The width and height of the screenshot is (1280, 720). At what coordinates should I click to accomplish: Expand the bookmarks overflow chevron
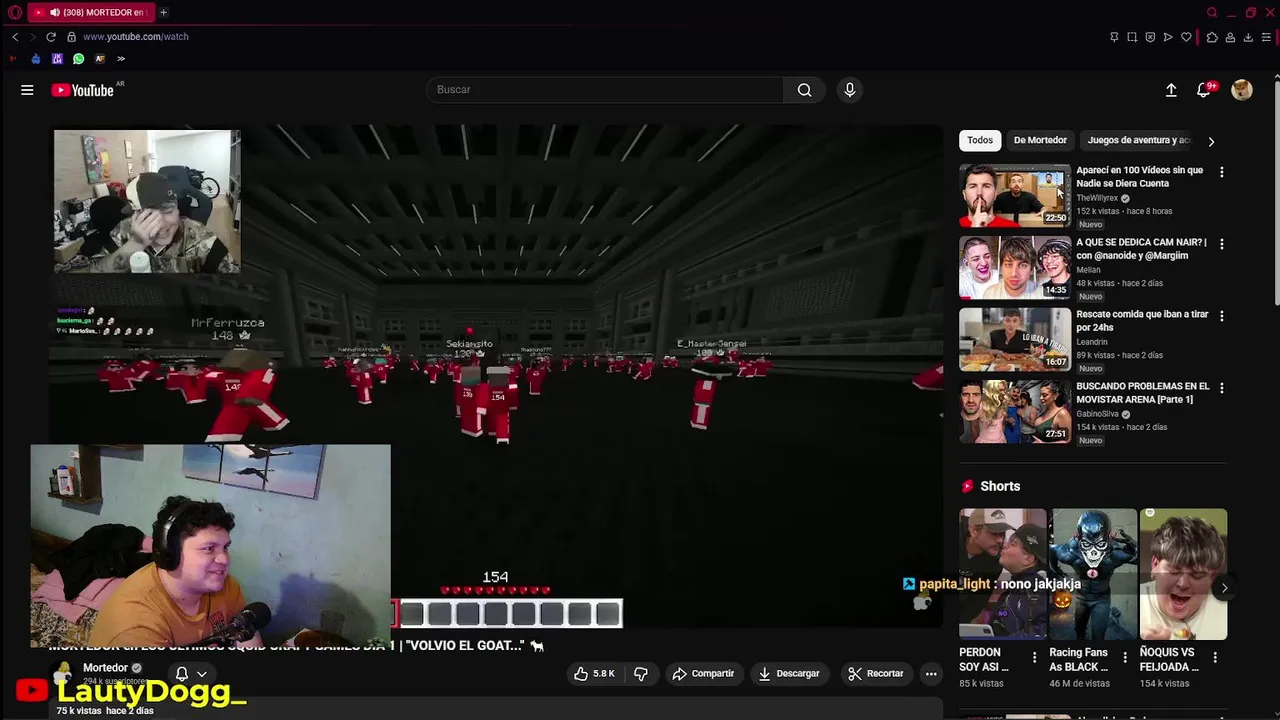point(121,59)
